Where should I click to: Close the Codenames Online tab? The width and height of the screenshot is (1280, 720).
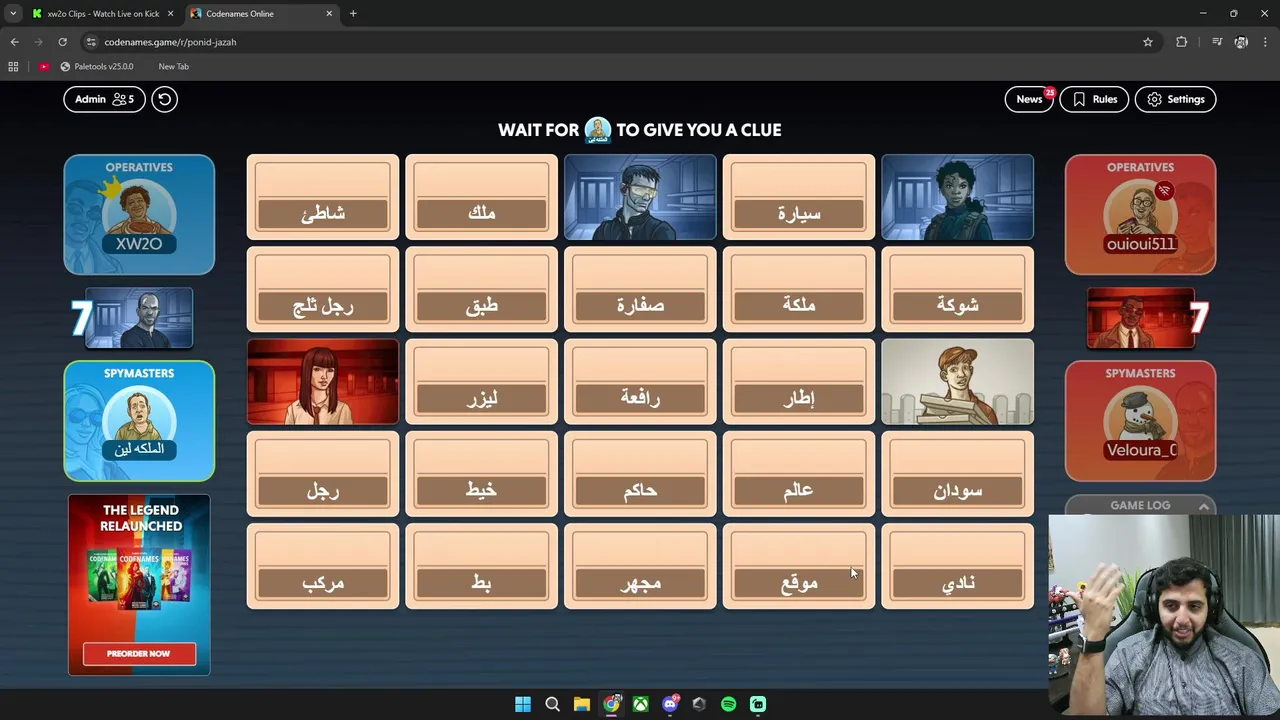click(329, 14)
